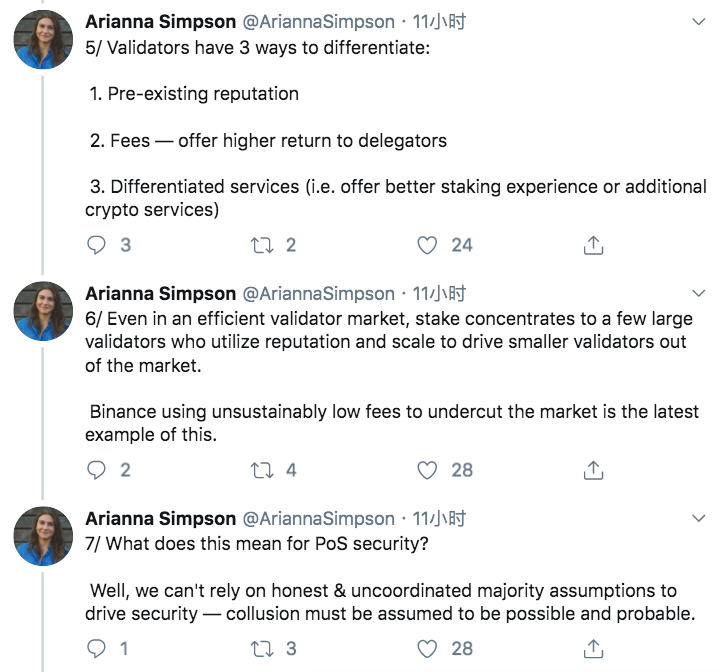
Task: Open Arianna Simpson's avatar on tweet 6/
Action: coord(43,311)
